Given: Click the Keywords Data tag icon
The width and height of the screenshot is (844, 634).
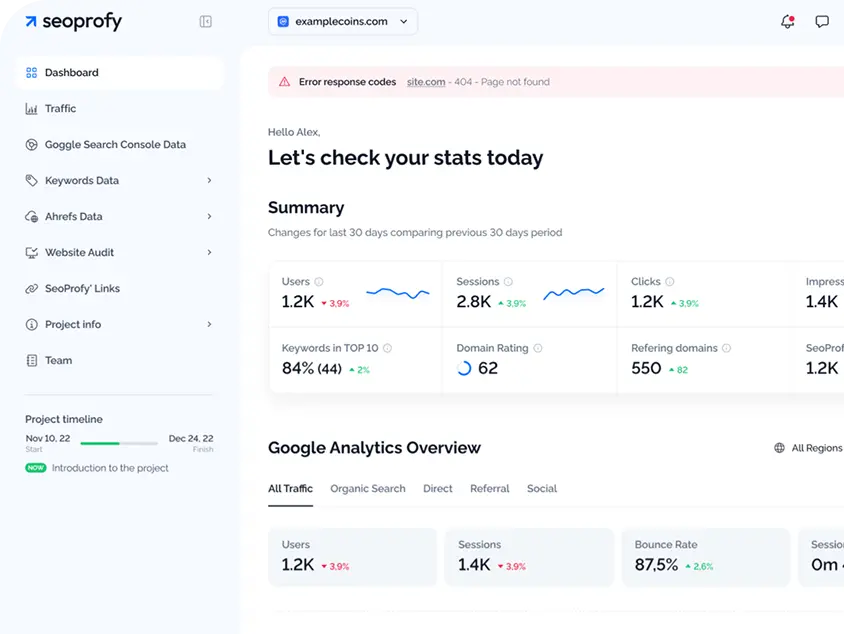Looking at the screenshot, I should 32,181.
